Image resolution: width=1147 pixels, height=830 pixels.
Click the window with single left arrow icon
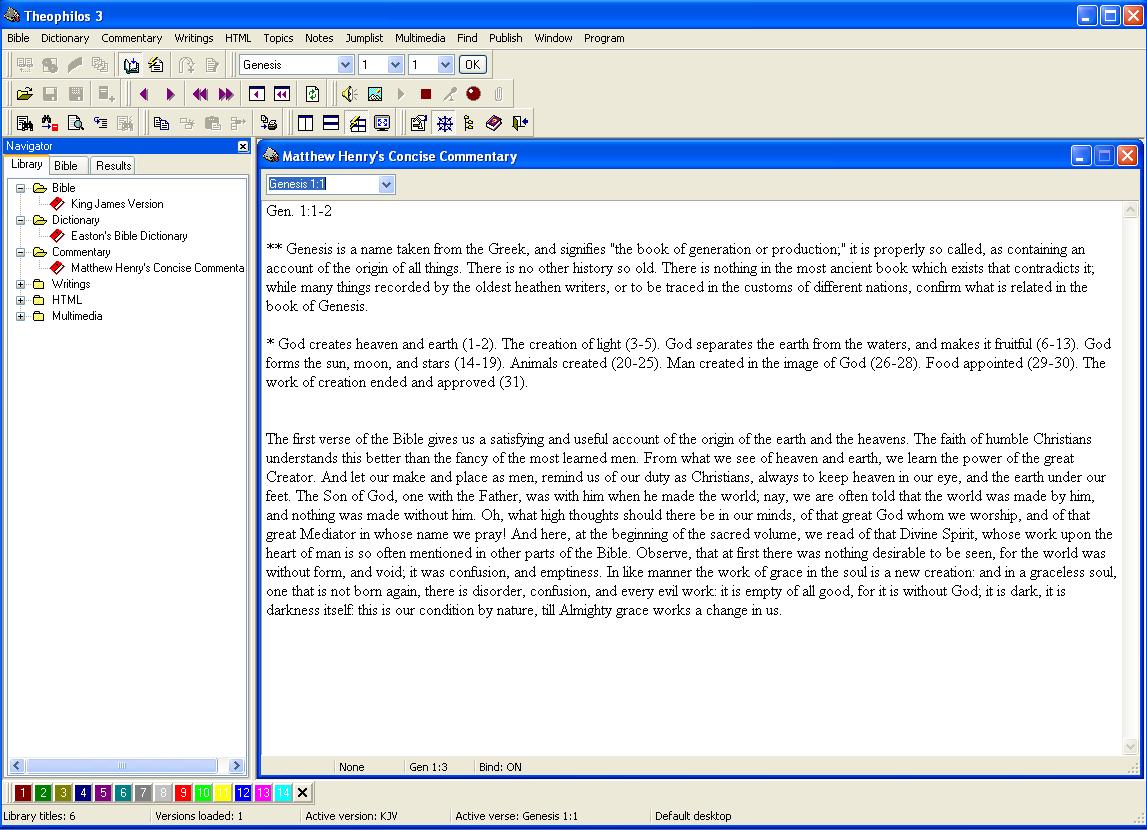pyautogui.click(x=257, y=94)
